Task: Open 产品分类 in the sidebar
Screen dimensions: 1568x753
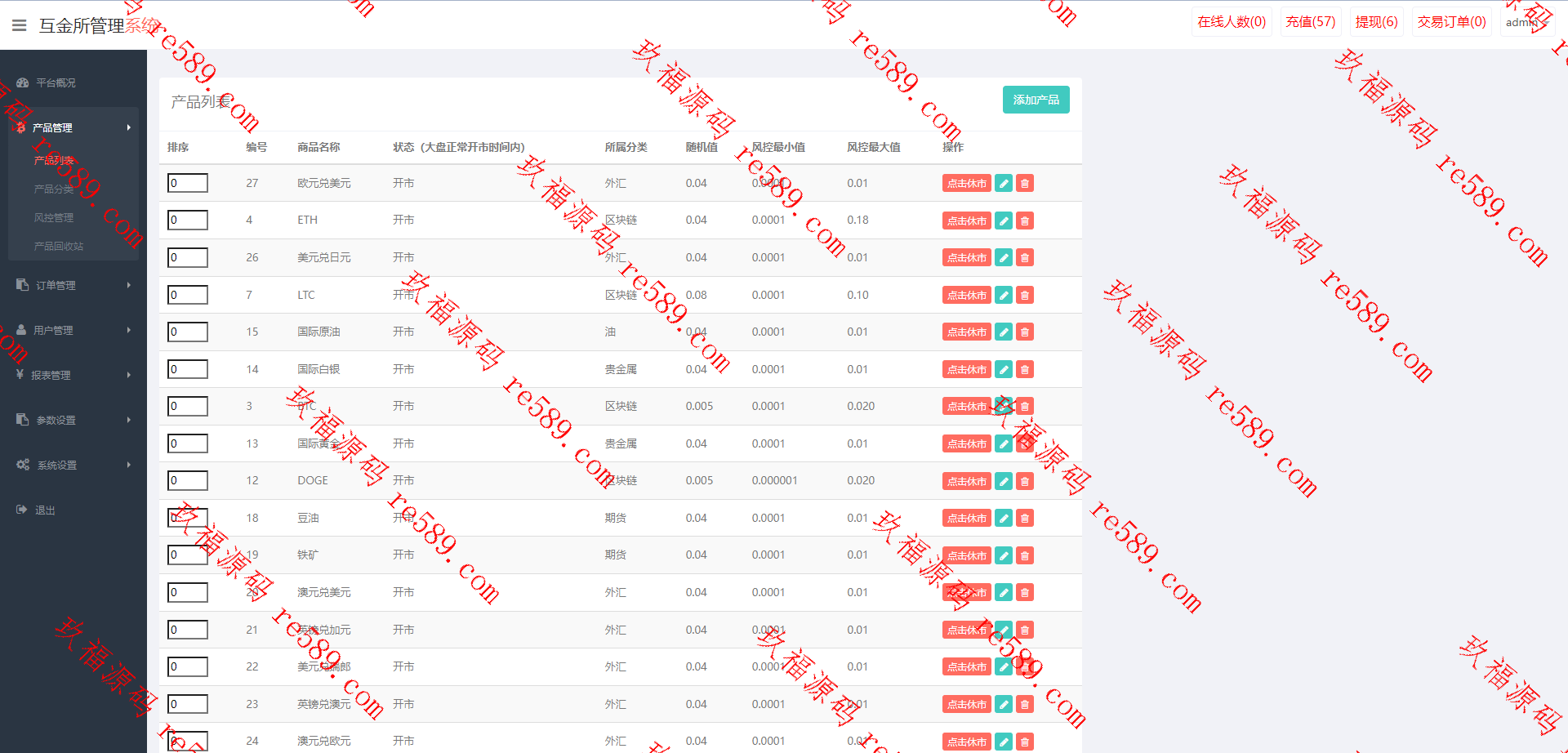Action: point(54,189)
